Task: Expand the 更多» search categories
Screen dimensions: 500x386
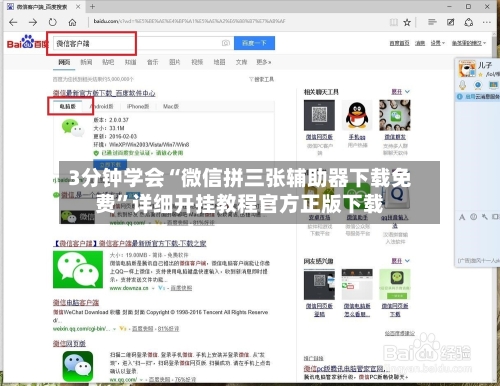Action: click(264, 62)
